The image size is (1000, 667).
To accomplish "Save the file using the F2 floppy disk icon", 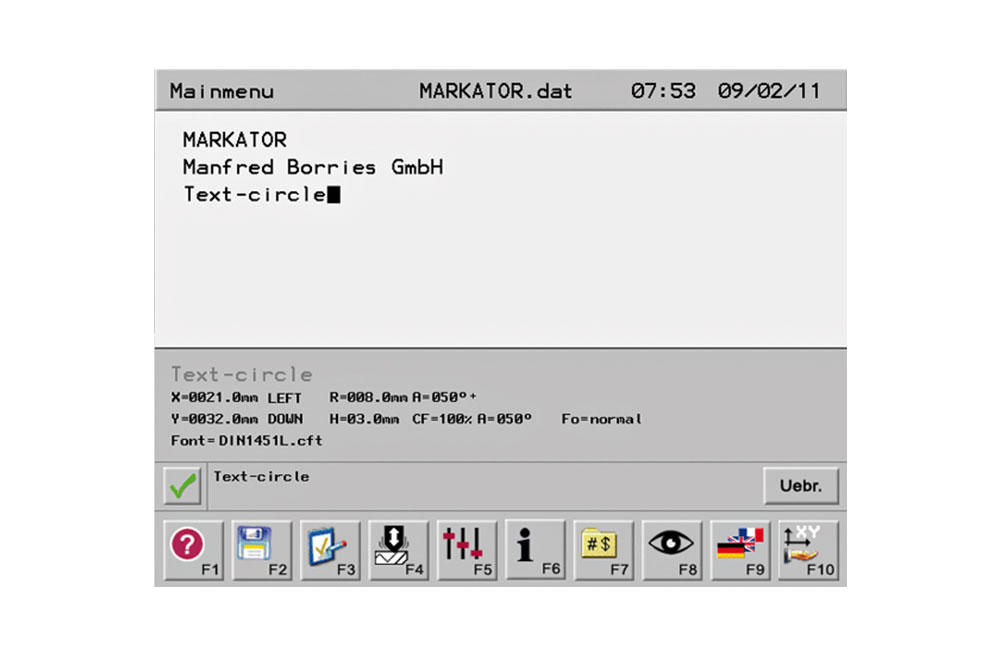I will point(262,550).
